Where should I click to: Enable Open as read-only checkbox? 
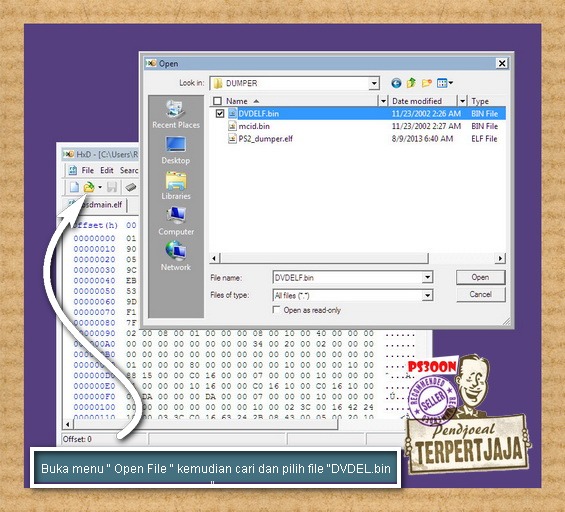(x=276, y=310)
